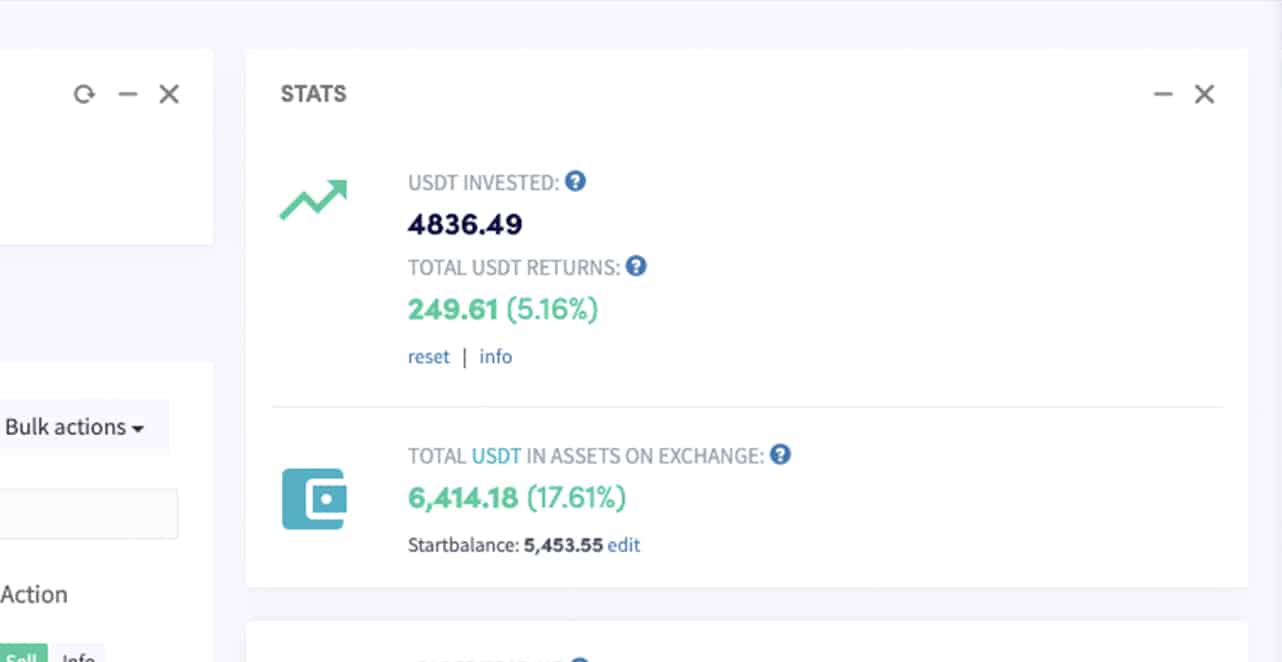Screen dimensions: 1282x662
Task: Close the STATS panel
Action: (x=1204, y=94)
